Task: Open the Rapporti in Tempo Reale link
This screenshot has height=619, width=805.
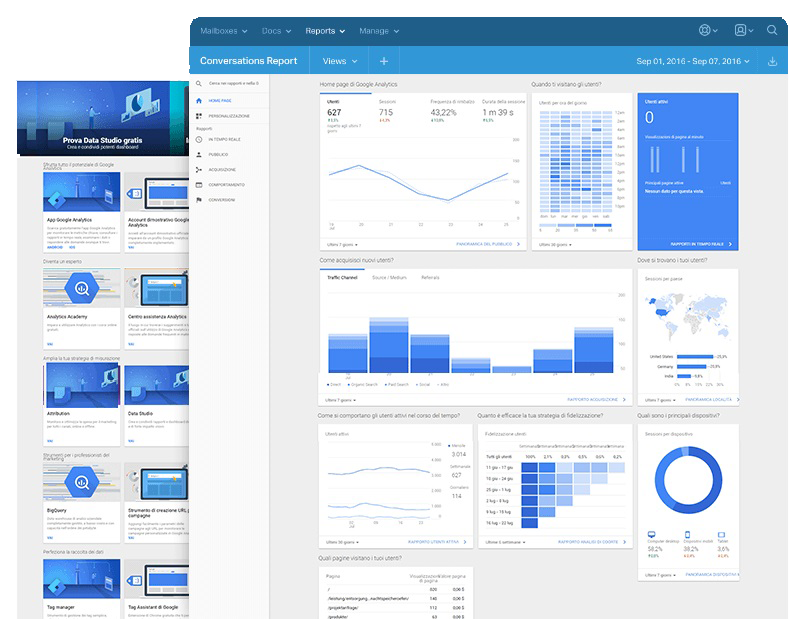Action: (x=701, y=244)
